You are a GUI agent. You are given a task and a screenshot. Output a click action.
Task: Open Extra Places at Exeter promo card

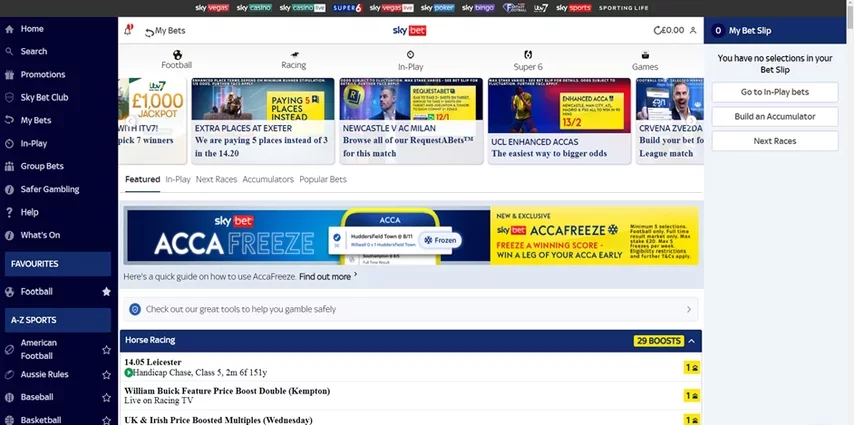coord(263,121)
